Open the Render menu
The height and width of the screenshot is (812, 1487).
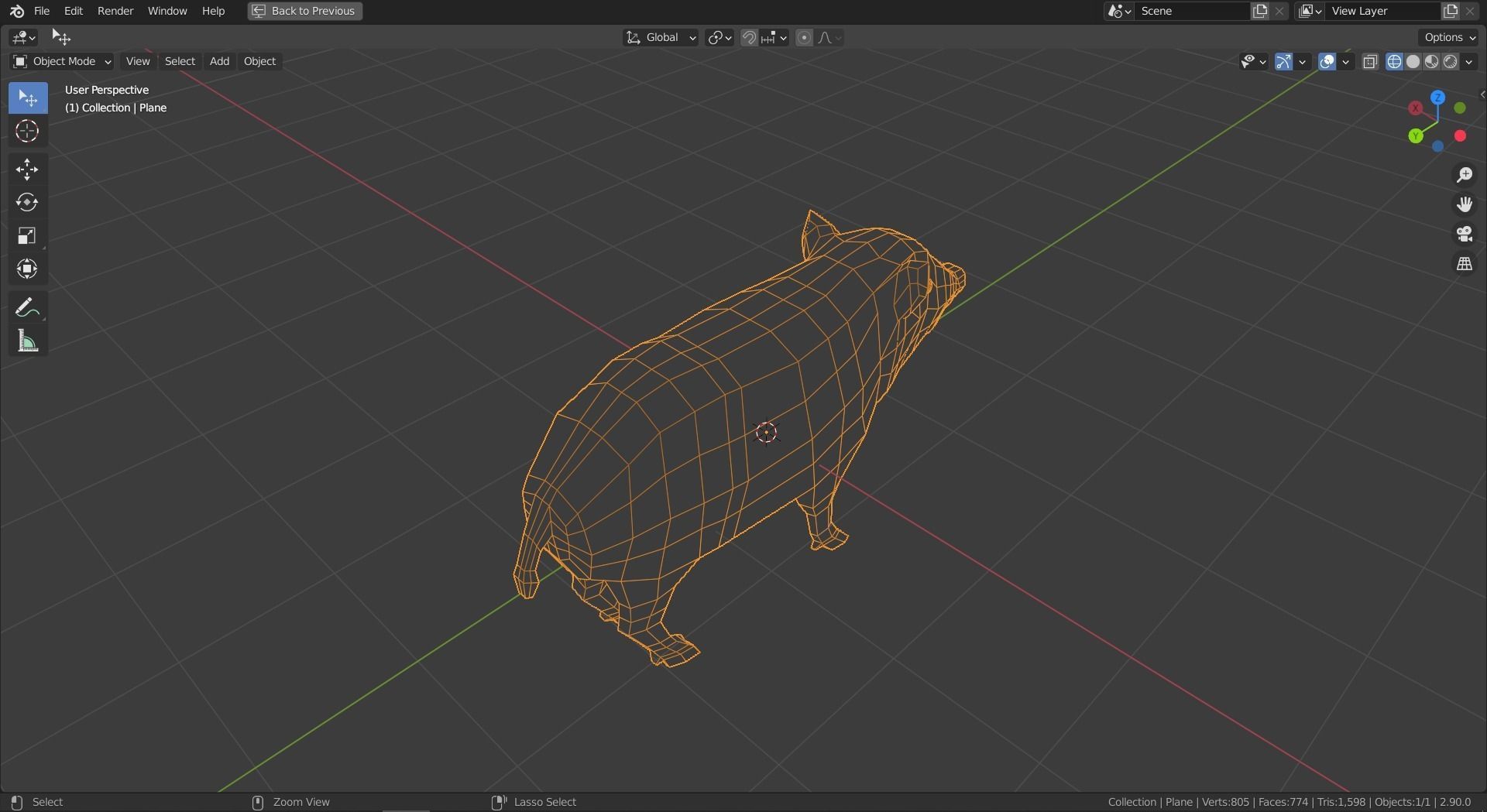(x=115, y=11)
